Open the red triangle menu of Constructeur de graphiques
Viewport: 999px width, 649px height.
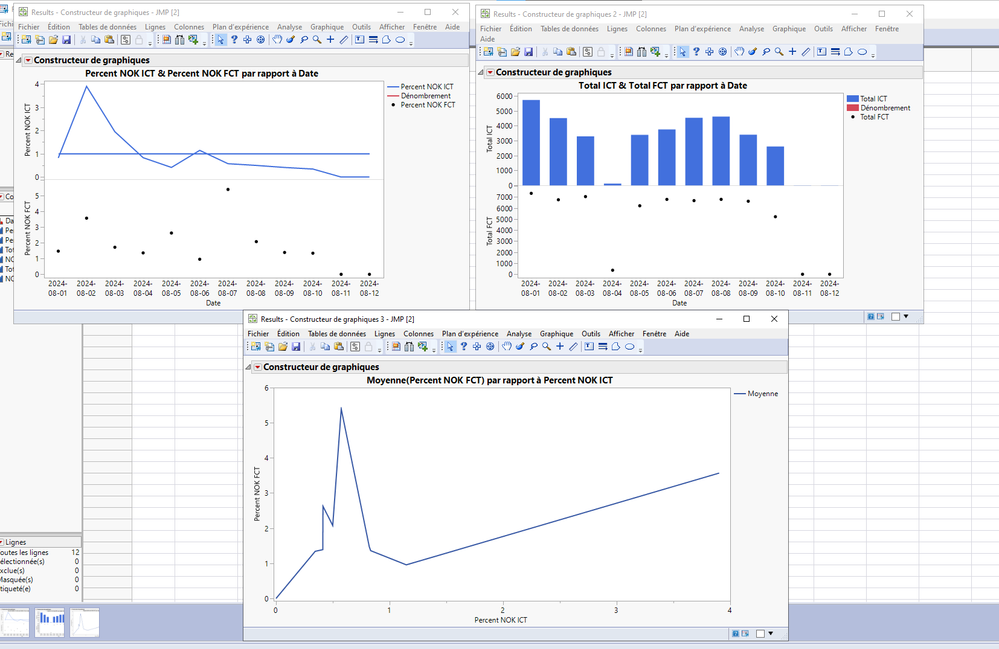pos(28,61)
